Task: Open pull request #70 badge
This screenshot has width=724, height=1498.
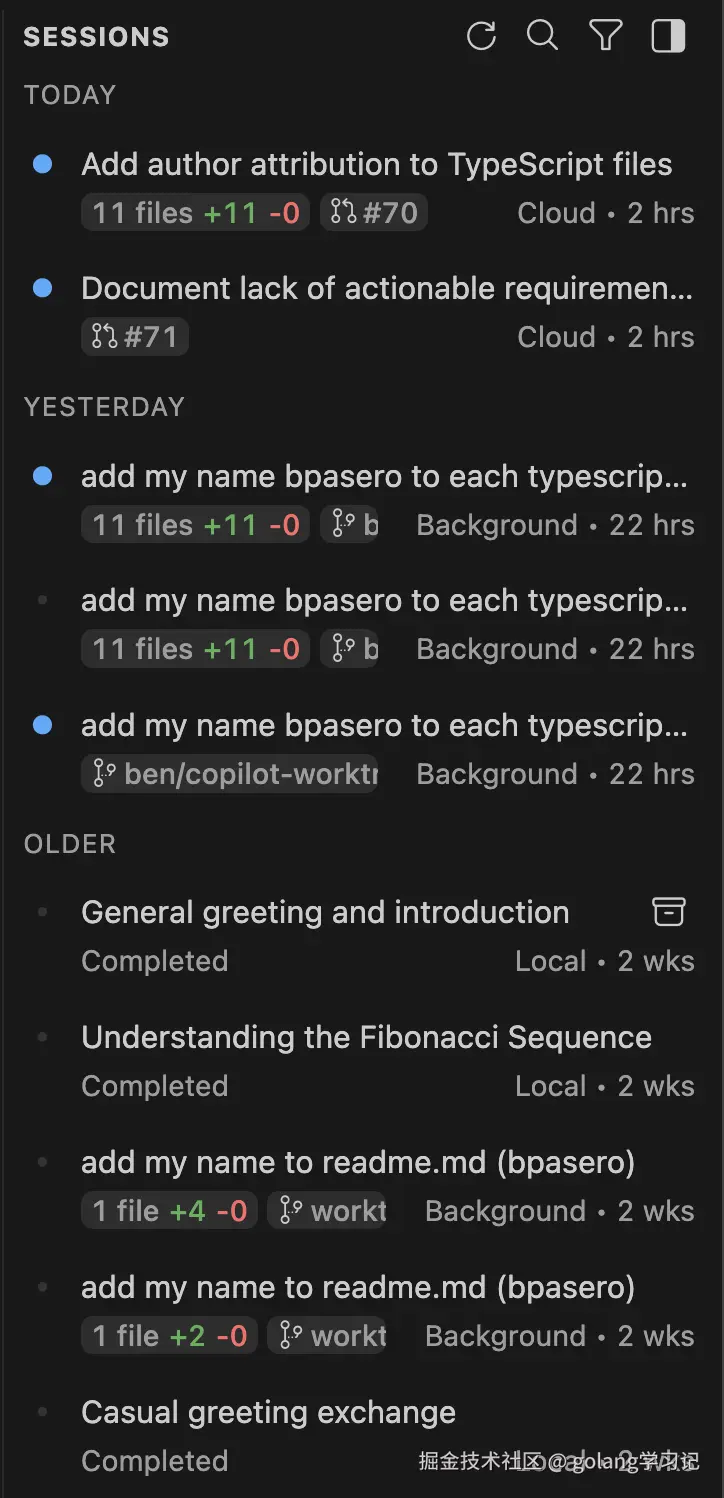Action: 374,213
